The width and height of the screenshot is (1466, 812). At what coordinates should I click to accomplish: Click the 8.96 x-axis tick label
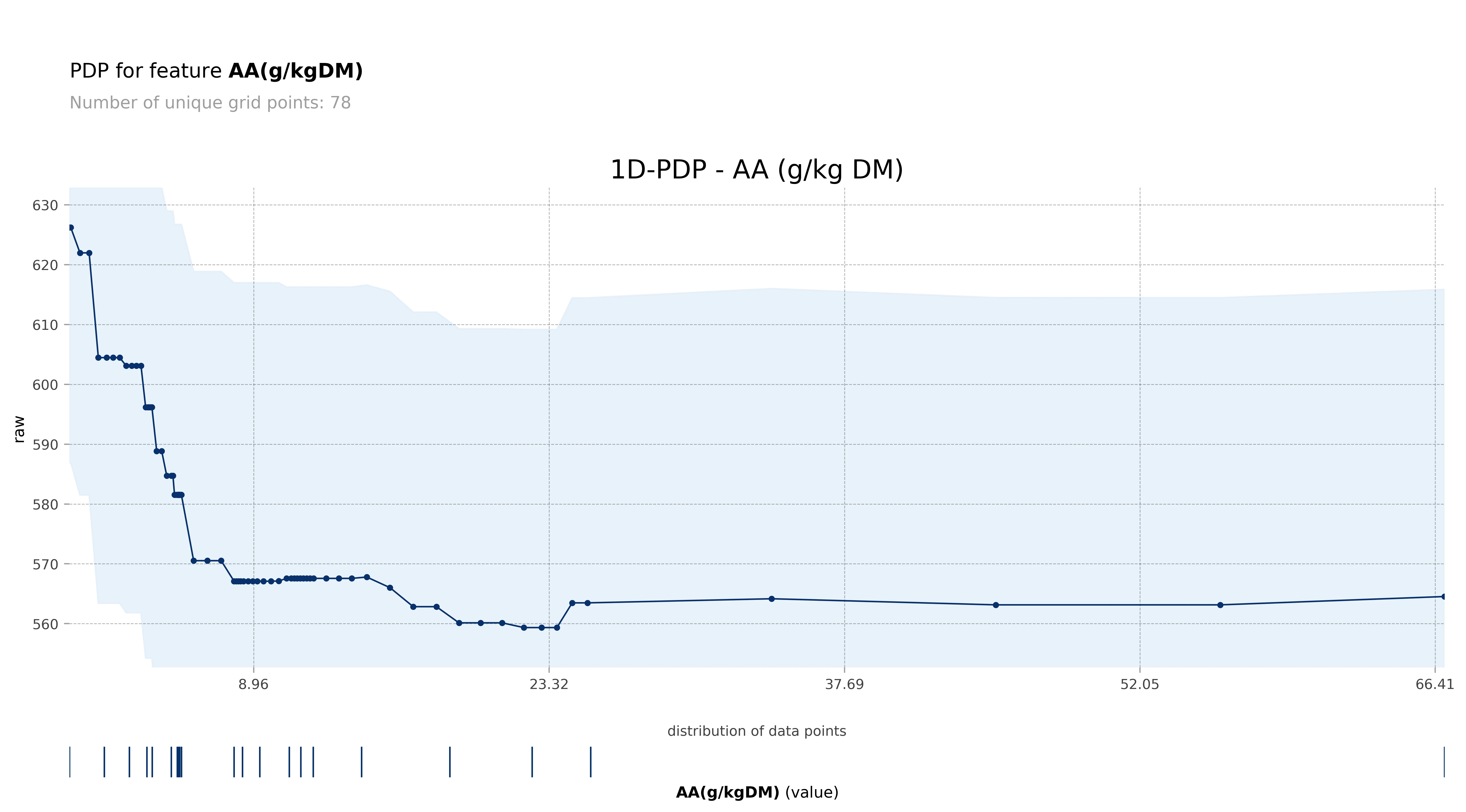(x=253, y=684)
